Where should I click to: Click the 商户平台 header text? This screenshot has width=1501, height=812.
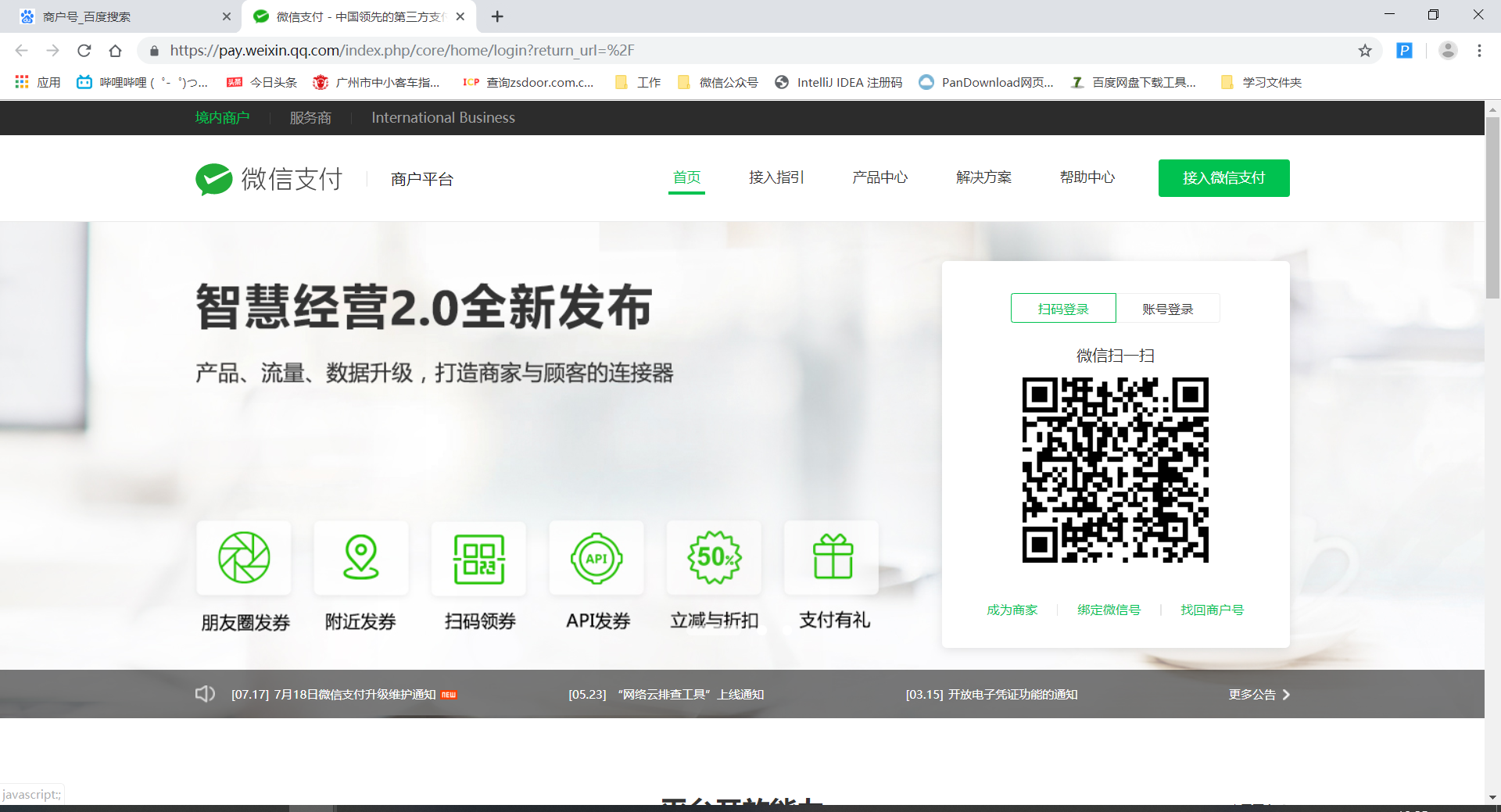click(x=422, y=179)
